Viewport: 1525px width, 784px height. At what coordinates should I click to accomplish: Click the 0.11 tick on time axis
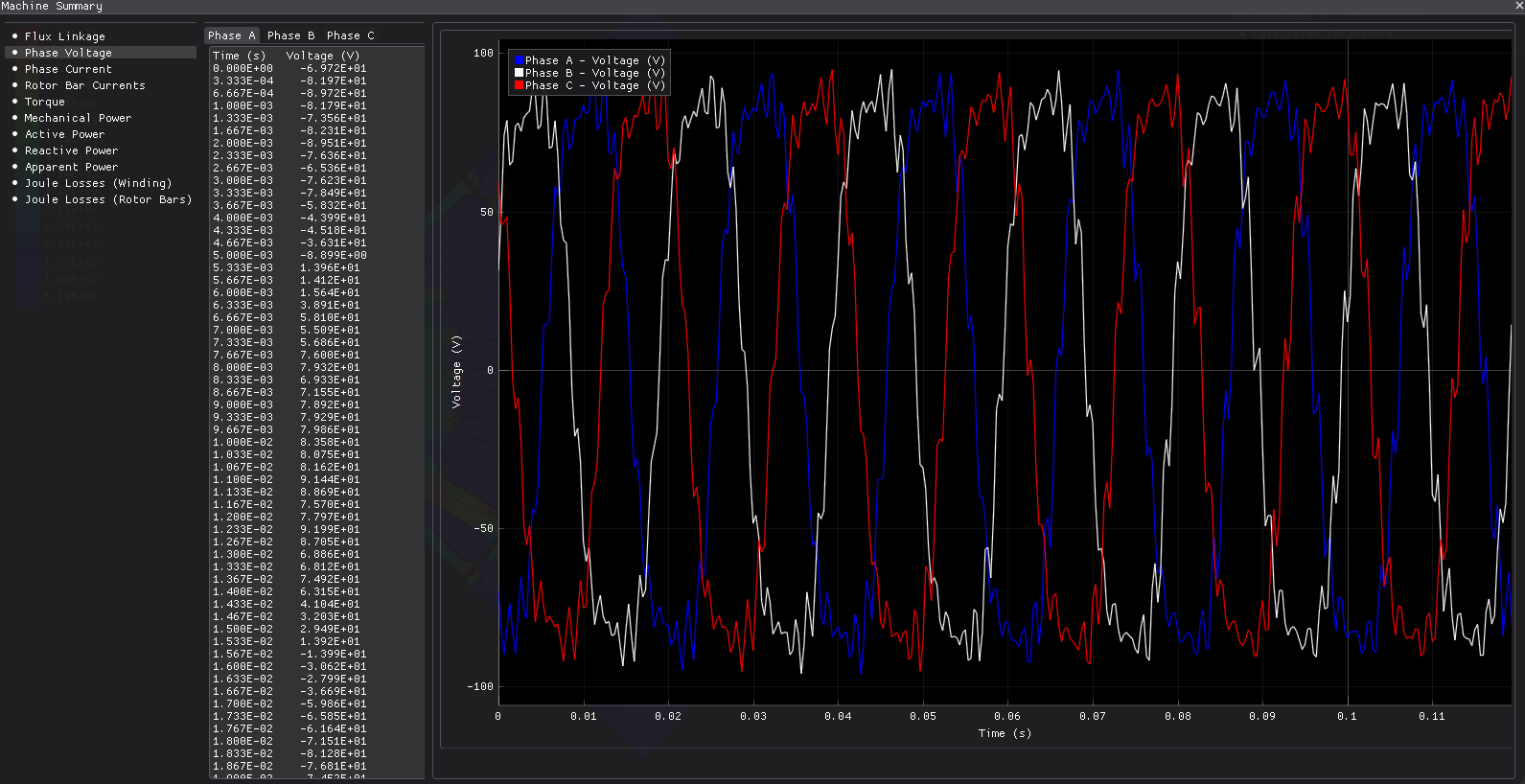click(x=1432, y=716)
